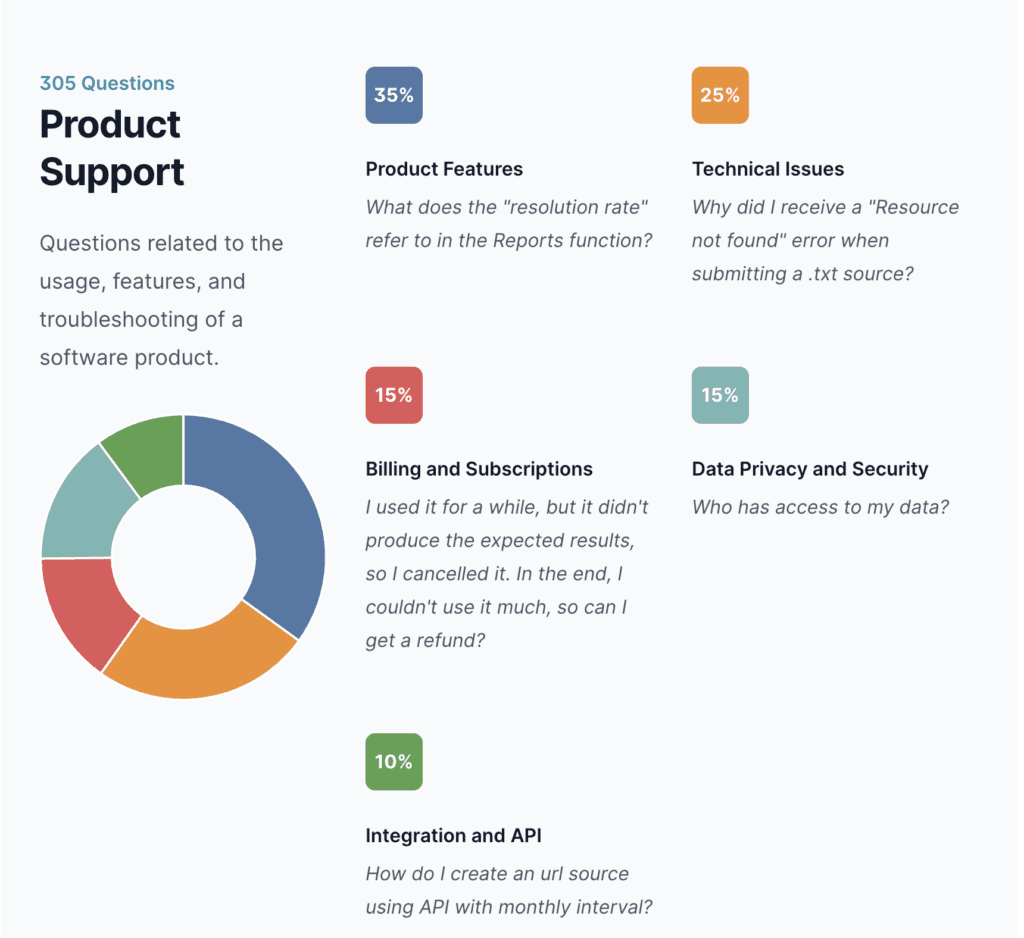Click the green 10% badge
Image resolution: width=1024 pixels, height=938 pixels.
click(x=394, y=762)
